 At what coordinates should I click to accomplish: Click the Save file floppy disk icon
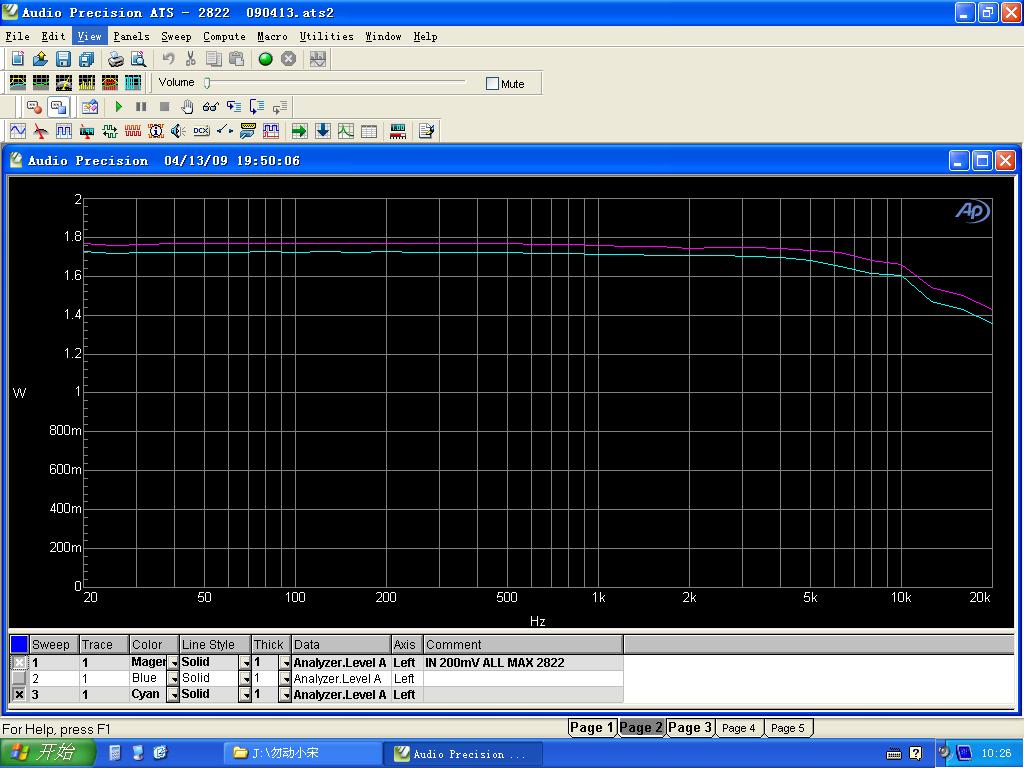tap(63, 60)
